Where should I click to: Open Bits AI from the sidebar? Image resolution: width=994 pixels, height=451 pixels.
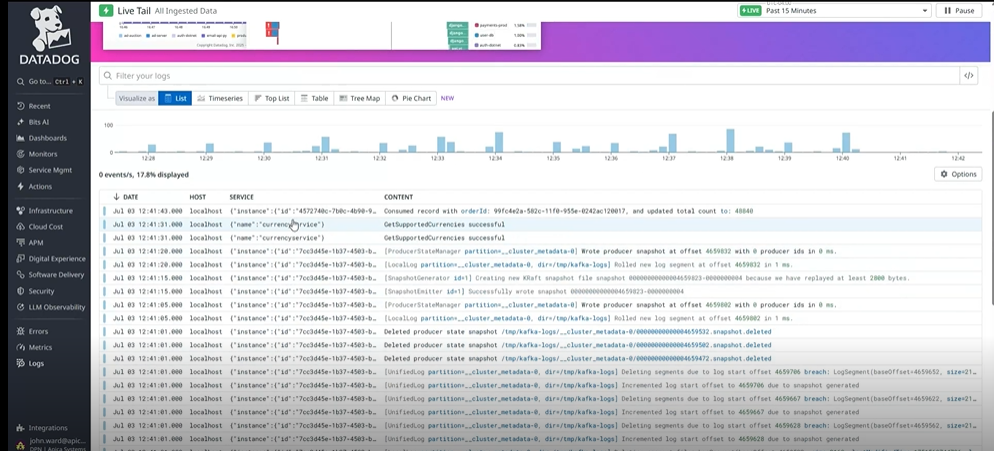[x=40, y=121]
